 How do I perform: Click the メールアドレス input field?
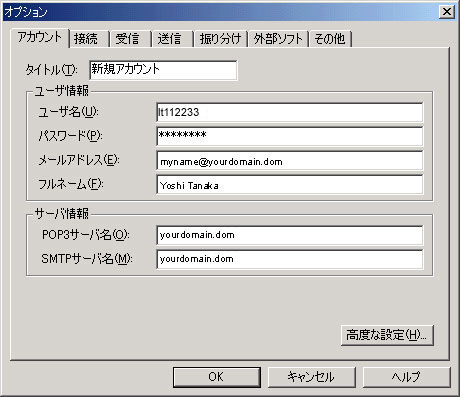tap(290, 160)
